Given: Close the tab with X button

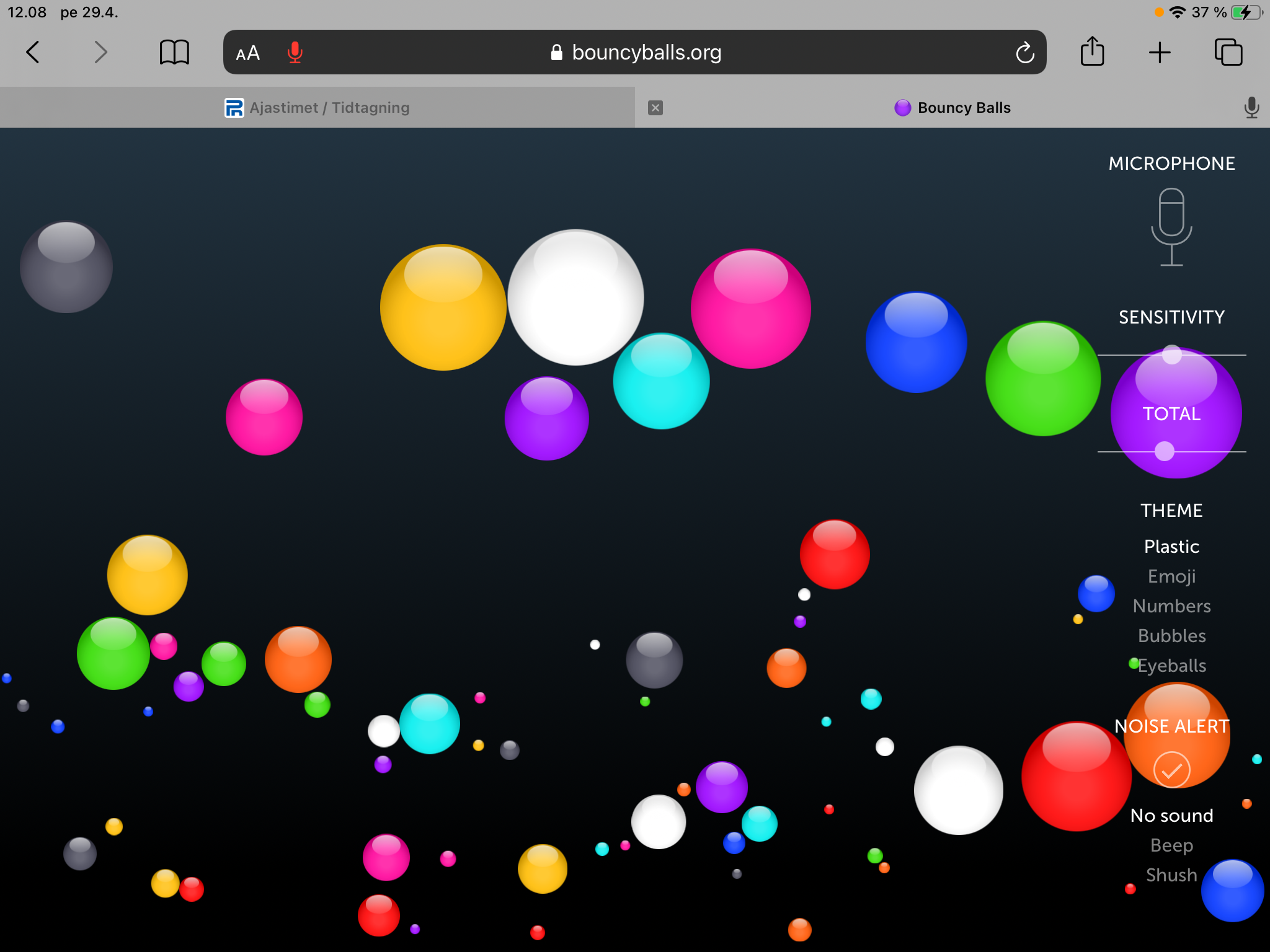Looking at the screenshot, I should 655,108.
